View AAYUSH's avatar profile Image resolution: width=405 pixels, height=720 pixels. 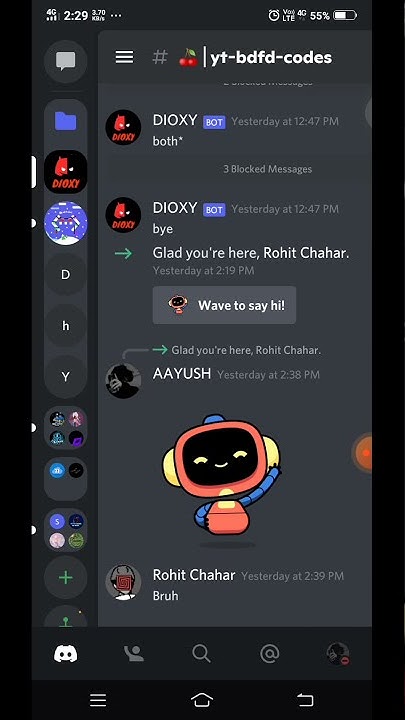(123, 380)
